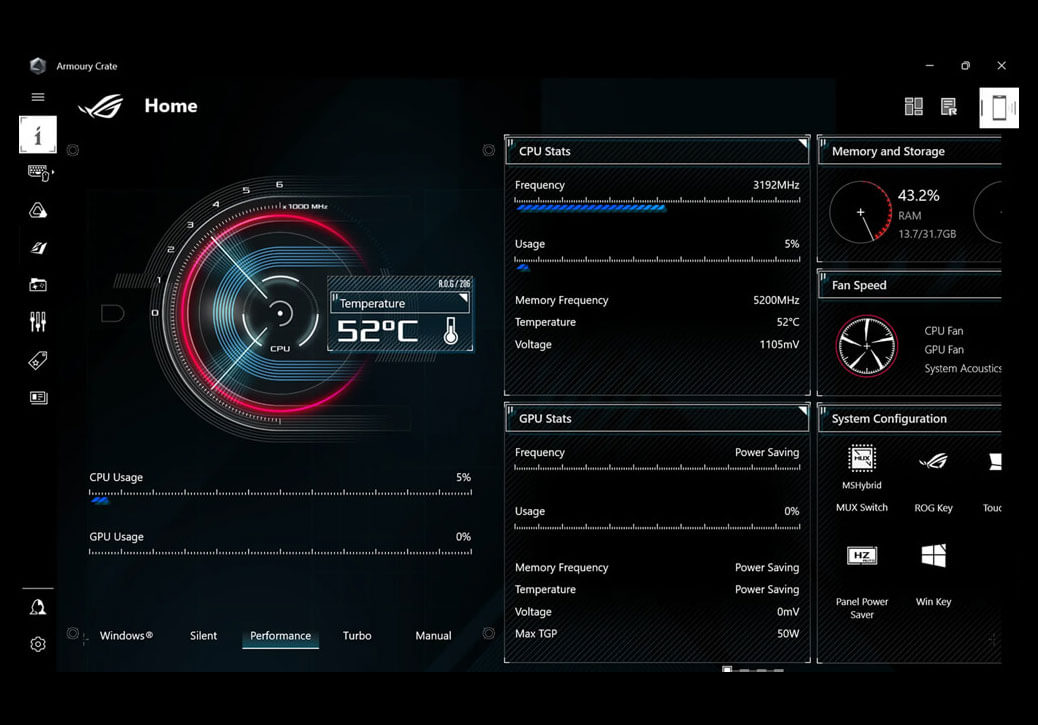This screenshot has height=725, width=1038.
Task: Select the Home info sidebar icon
Action: pyautogui.click(x=38, y=134)
